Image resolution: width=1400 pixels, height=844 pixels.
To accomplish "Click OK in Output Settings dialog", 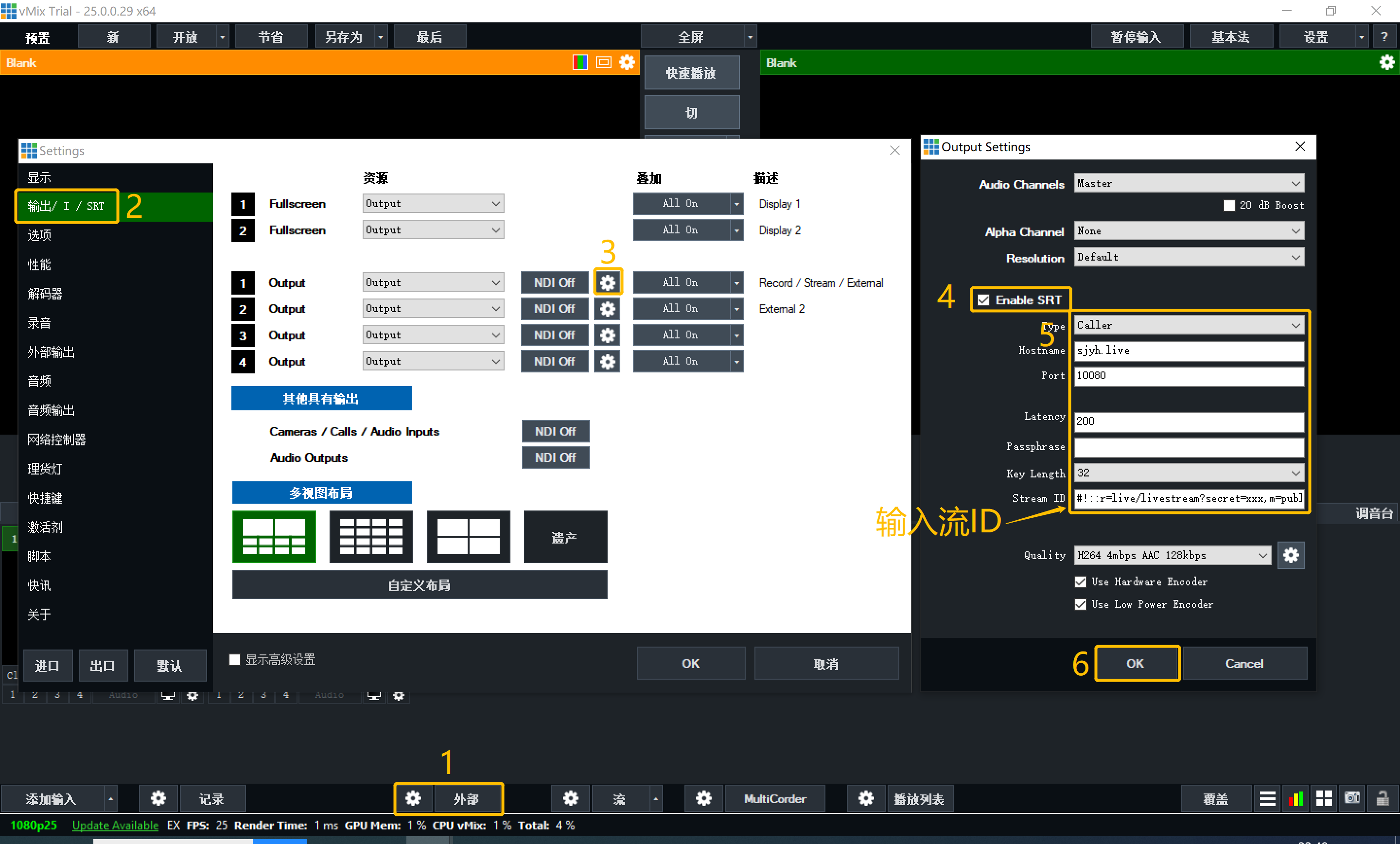I will tap(1135, 663).
